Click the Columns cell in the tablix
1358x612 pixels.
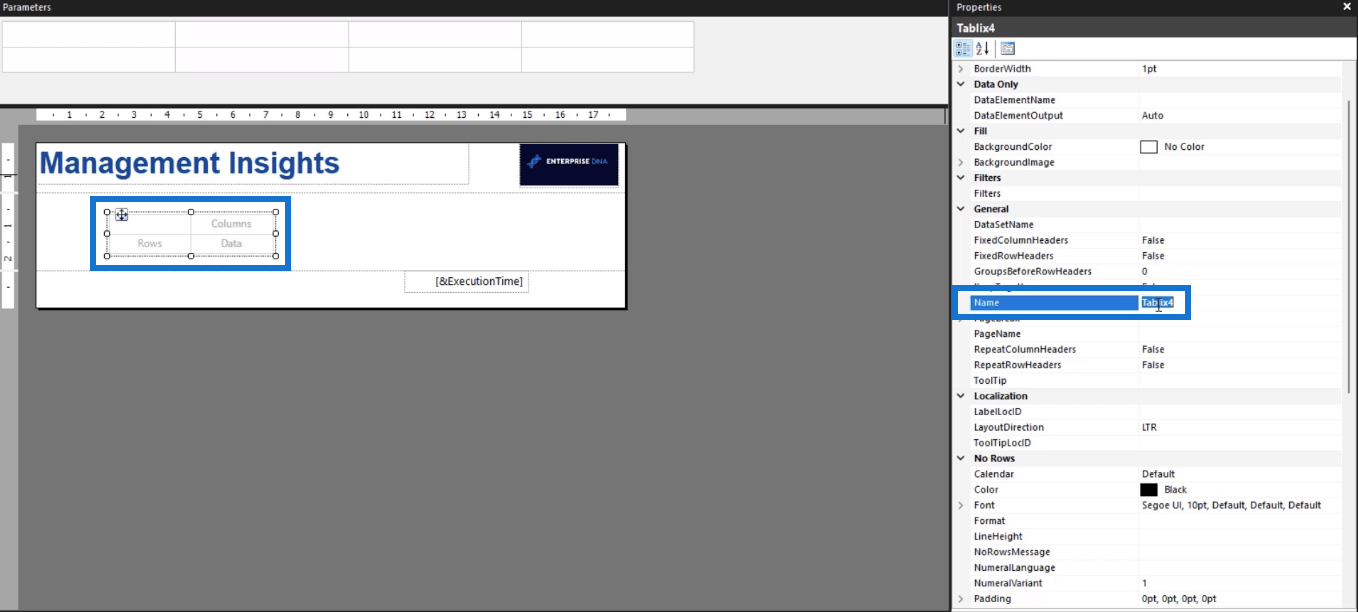[232, 224]
